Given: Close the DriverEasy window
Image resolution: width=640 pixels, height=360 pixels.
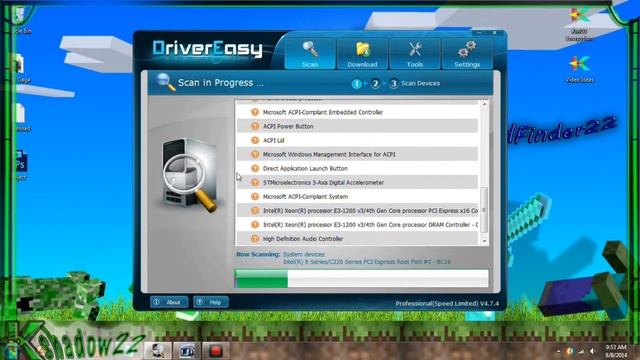Looking at the screenshot, I should coord(494,33).
